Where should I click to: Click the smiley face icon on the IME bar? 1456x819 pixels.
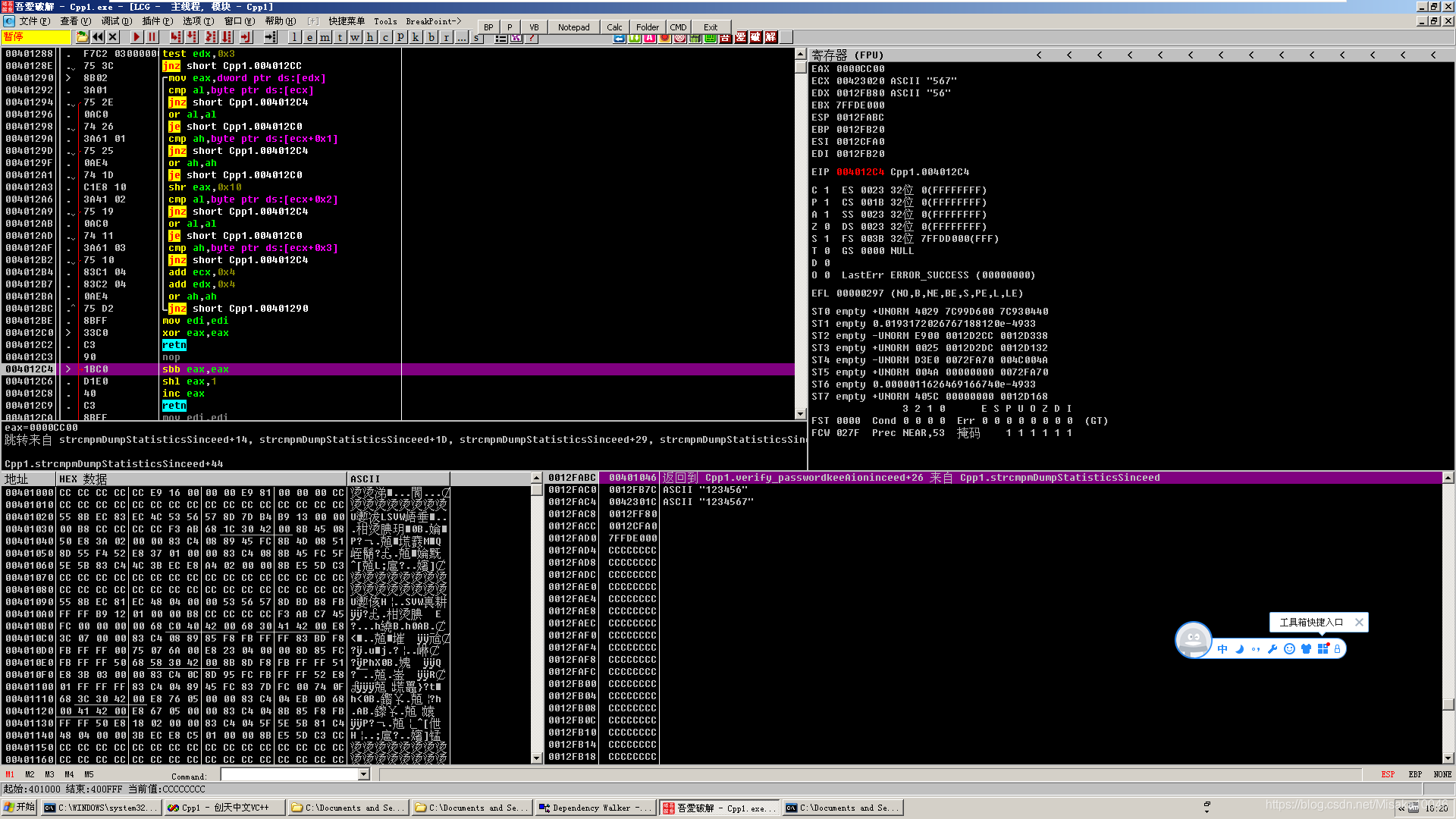tap(1289, 648)
